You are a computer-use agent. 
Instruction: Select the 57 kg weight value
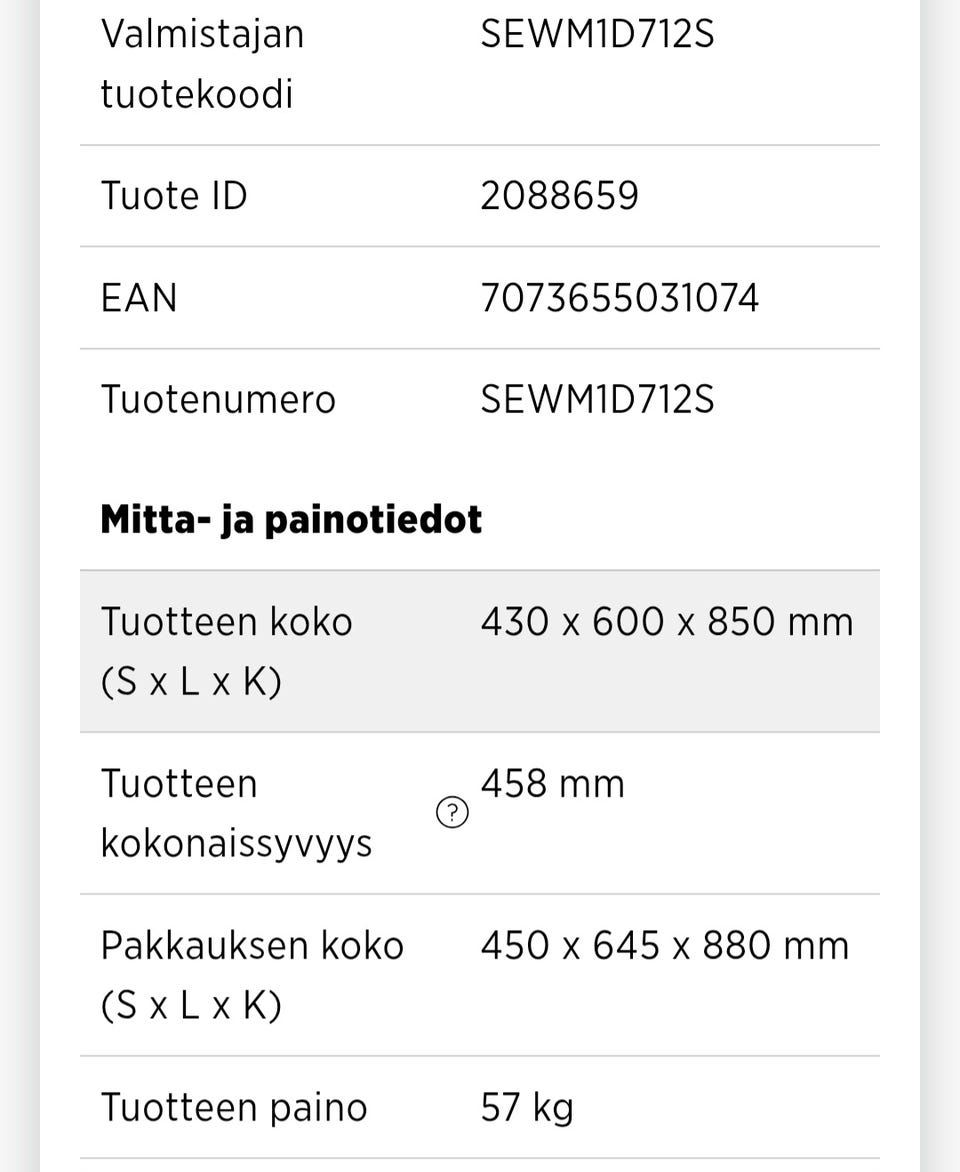[x=526, y=1108]
